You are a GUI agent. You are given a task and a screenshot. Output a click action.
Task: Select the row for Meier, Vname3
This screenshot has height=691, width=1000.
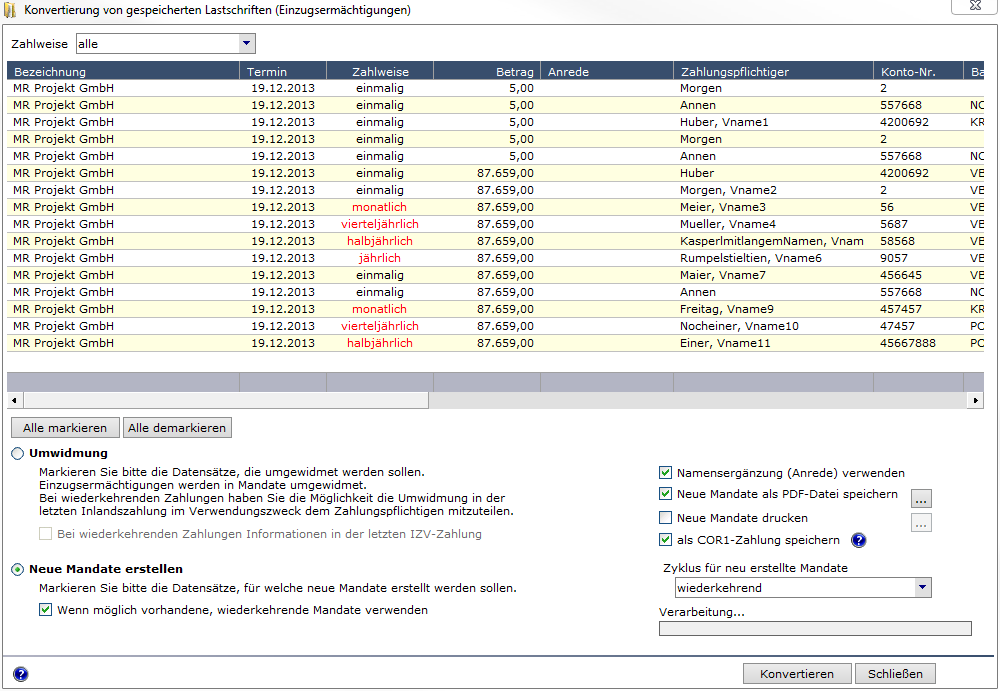click(x=496, y=207)
